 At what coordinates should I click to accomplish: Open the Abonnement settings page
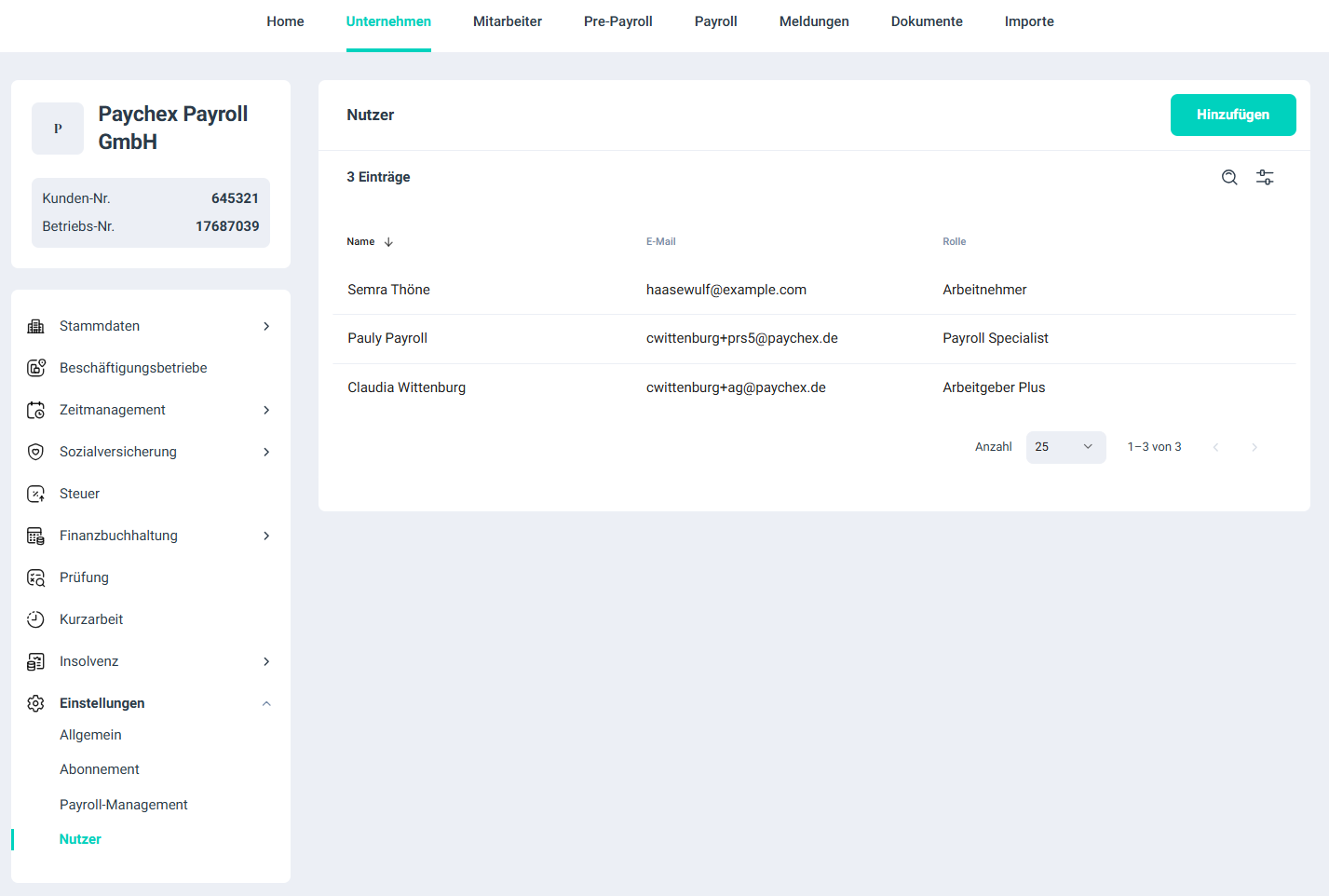pos(99,769)
